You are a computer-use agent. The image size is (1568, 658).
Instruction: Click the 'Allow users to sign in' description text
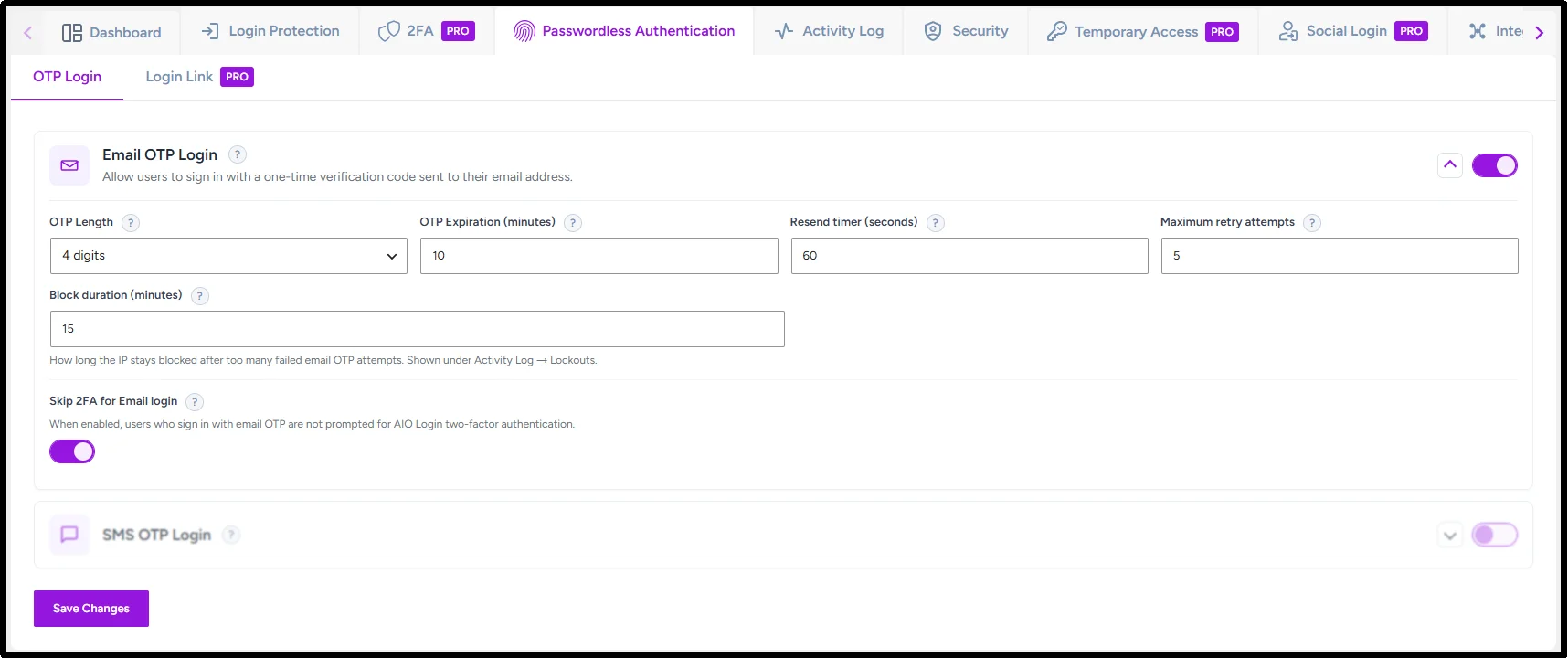click(337, 177)
